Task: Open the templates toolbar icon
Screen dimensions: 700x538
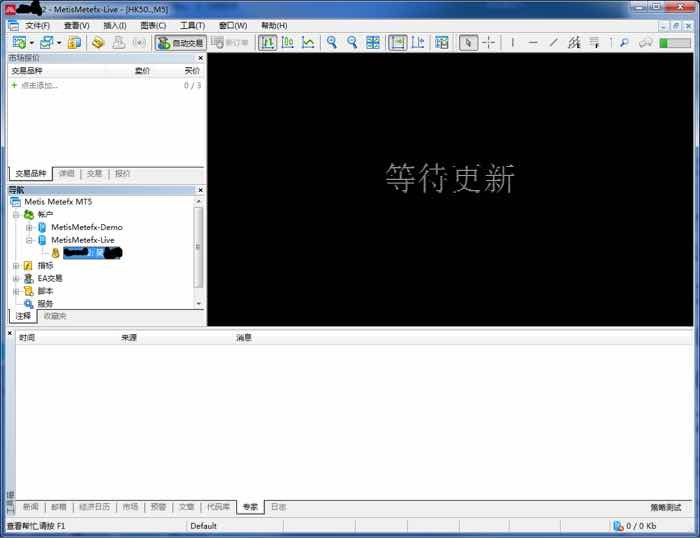Action: 442,42
